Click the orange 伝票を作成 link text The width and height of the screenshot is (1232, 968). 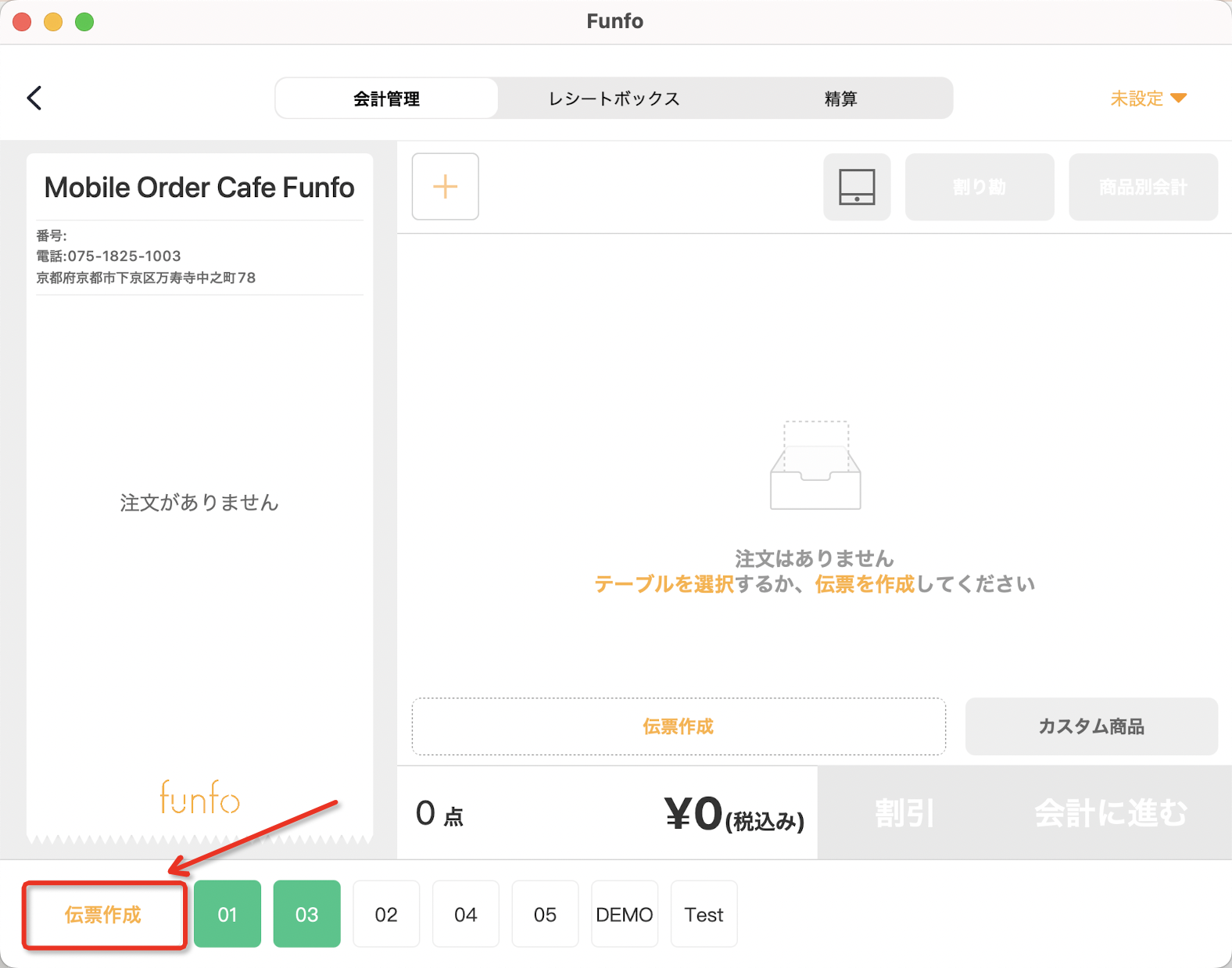[x=865, y=584]
